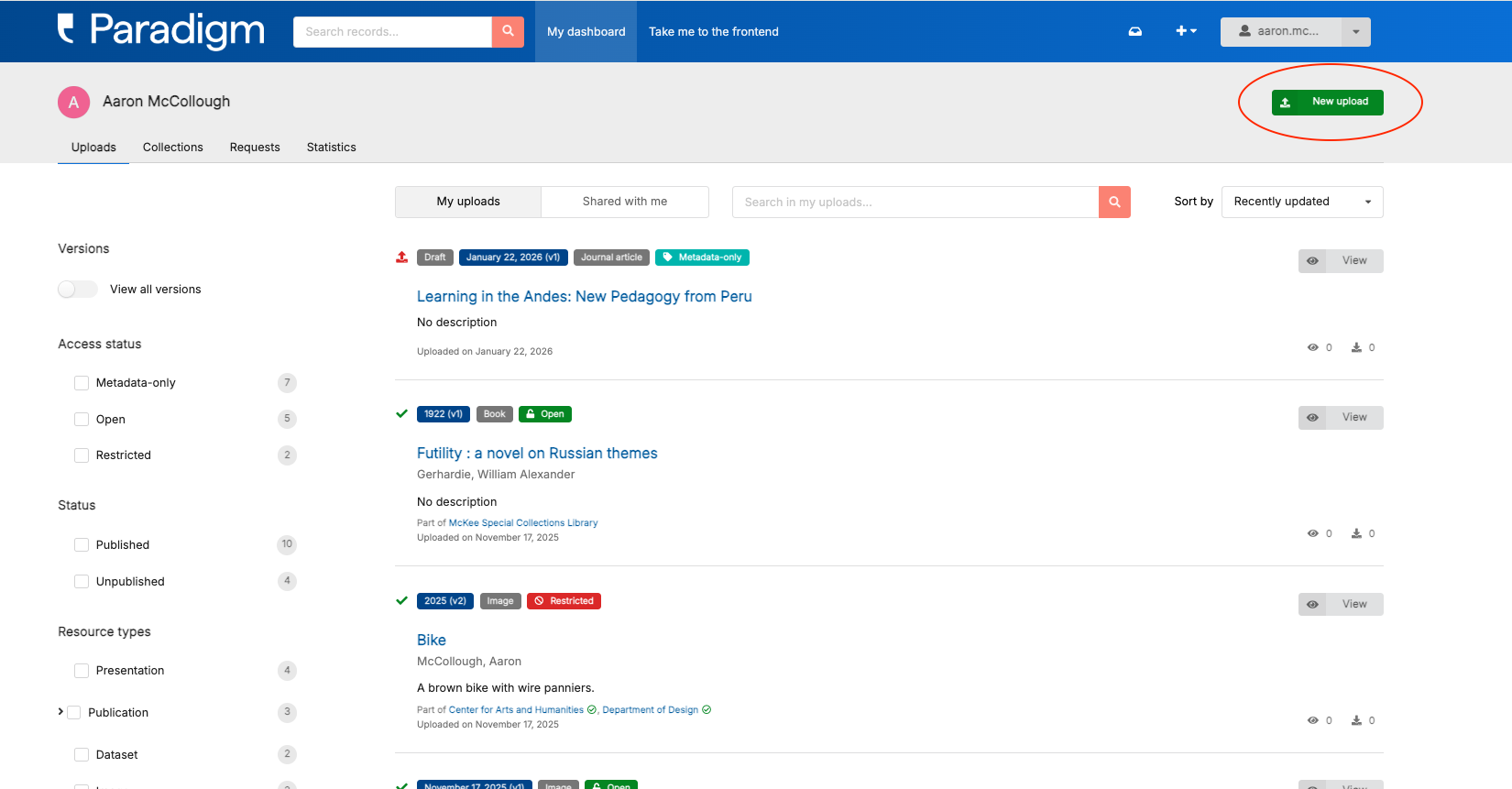Open Futility : a novel on Russian themes
Screen dimensions: 1512x789
tap(537, 453)
